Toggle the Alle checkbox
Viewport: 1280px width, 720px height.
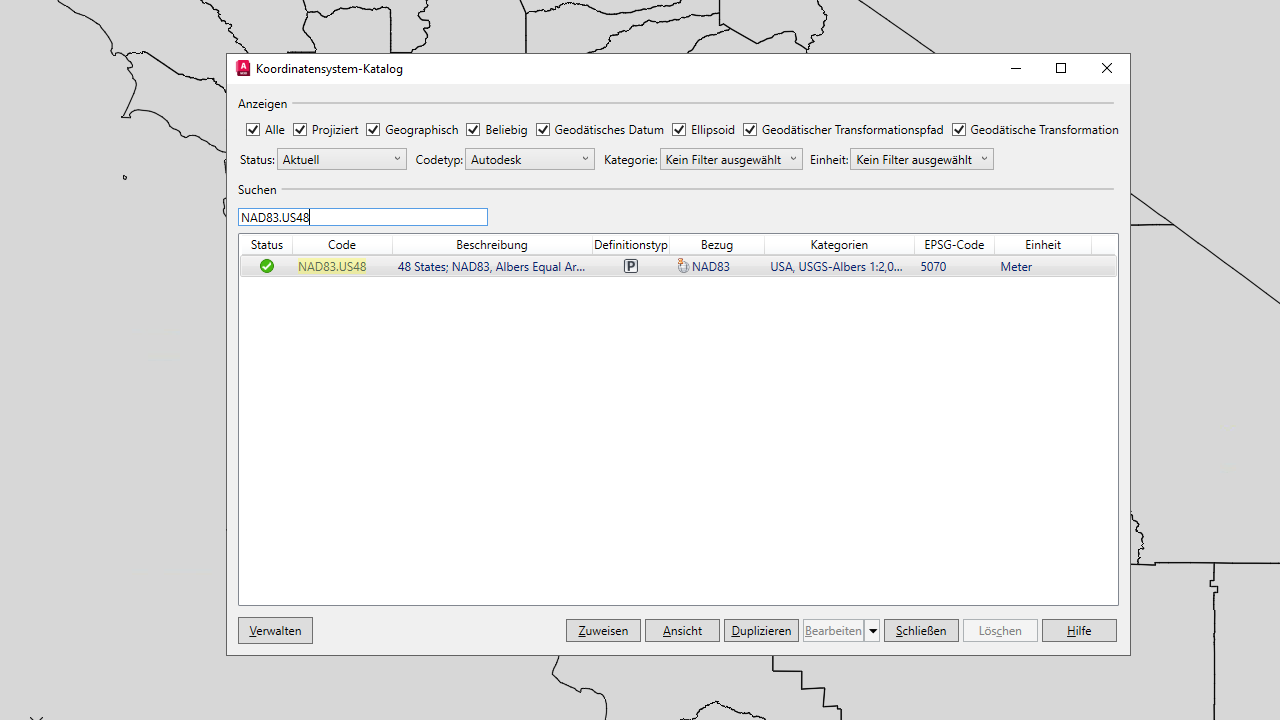tap(253, 130)
